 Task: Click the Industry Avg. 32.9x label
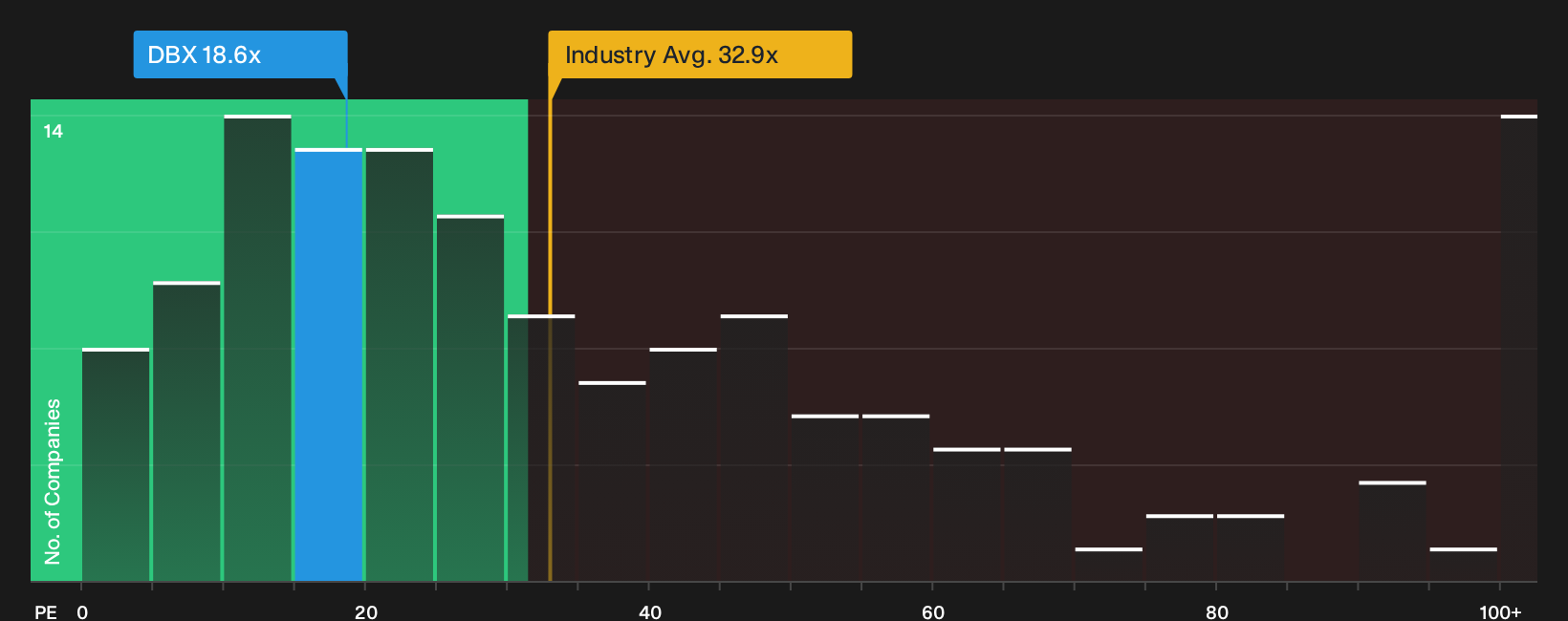[x=700, y=54]
